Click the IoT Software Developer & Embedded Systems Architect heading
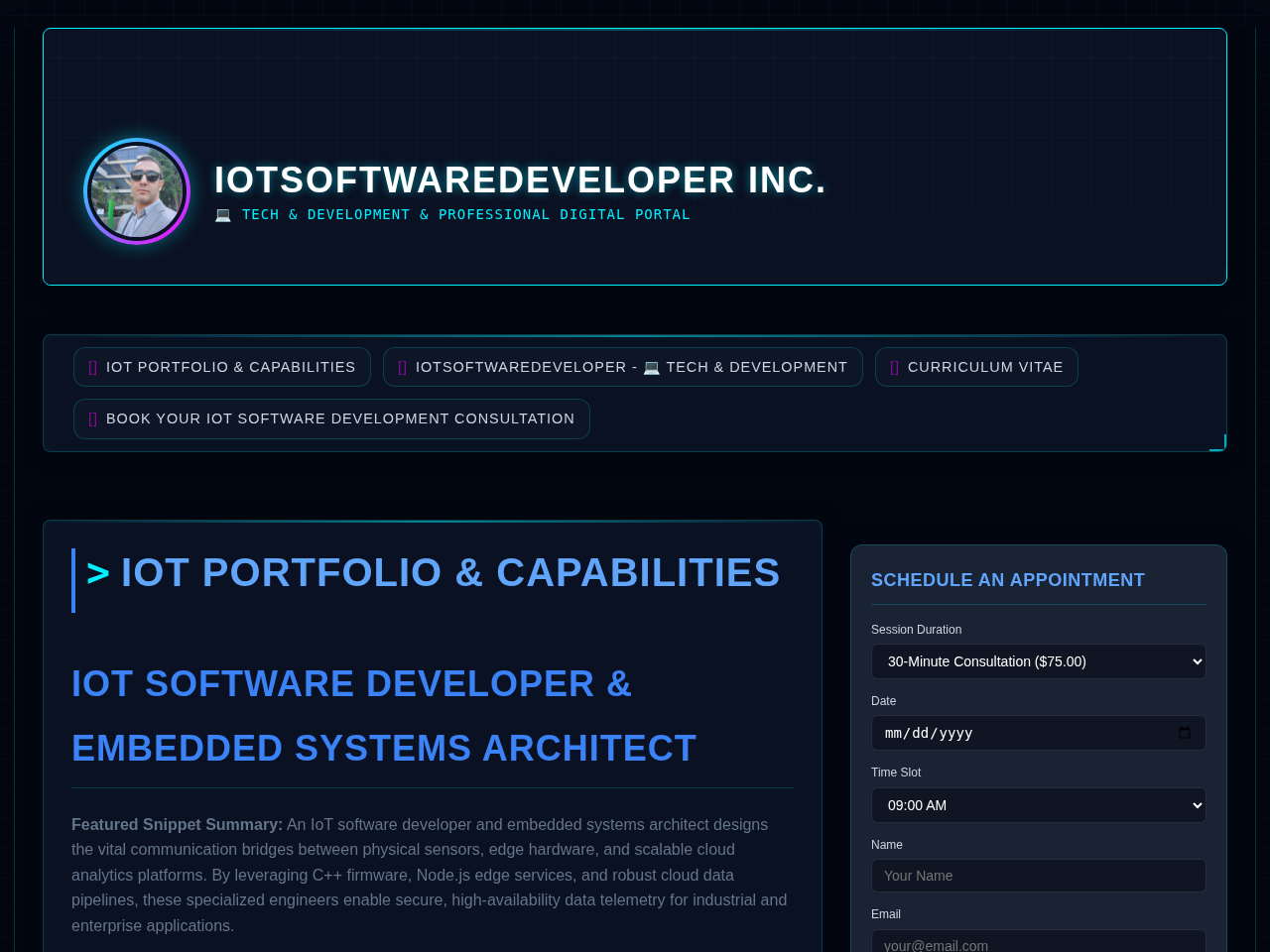Image resolution: width=1270 pixels, height=952 pixels. 384,716
